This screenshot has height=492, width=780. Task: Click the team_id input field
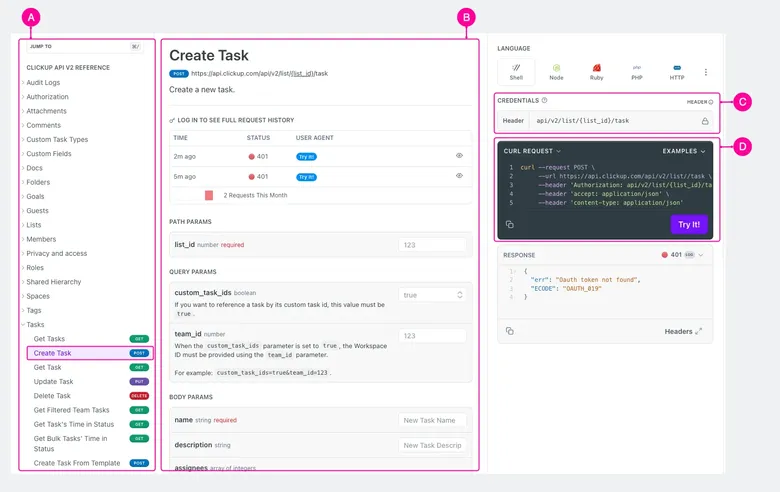pyautogui.click(x=432, y=336)
